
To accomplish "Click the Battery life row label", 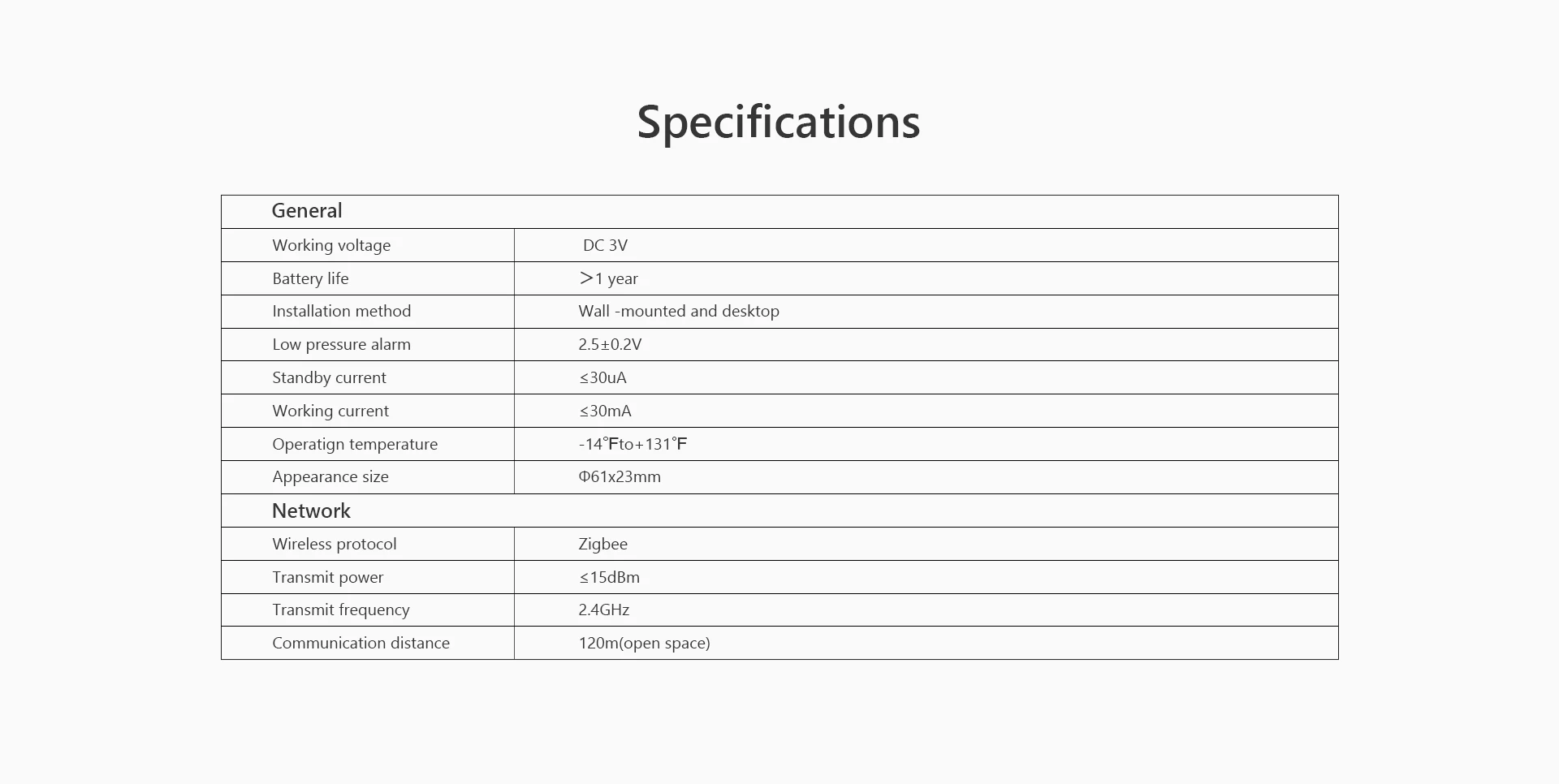I will pyautogui.click(x=310, y=278).
